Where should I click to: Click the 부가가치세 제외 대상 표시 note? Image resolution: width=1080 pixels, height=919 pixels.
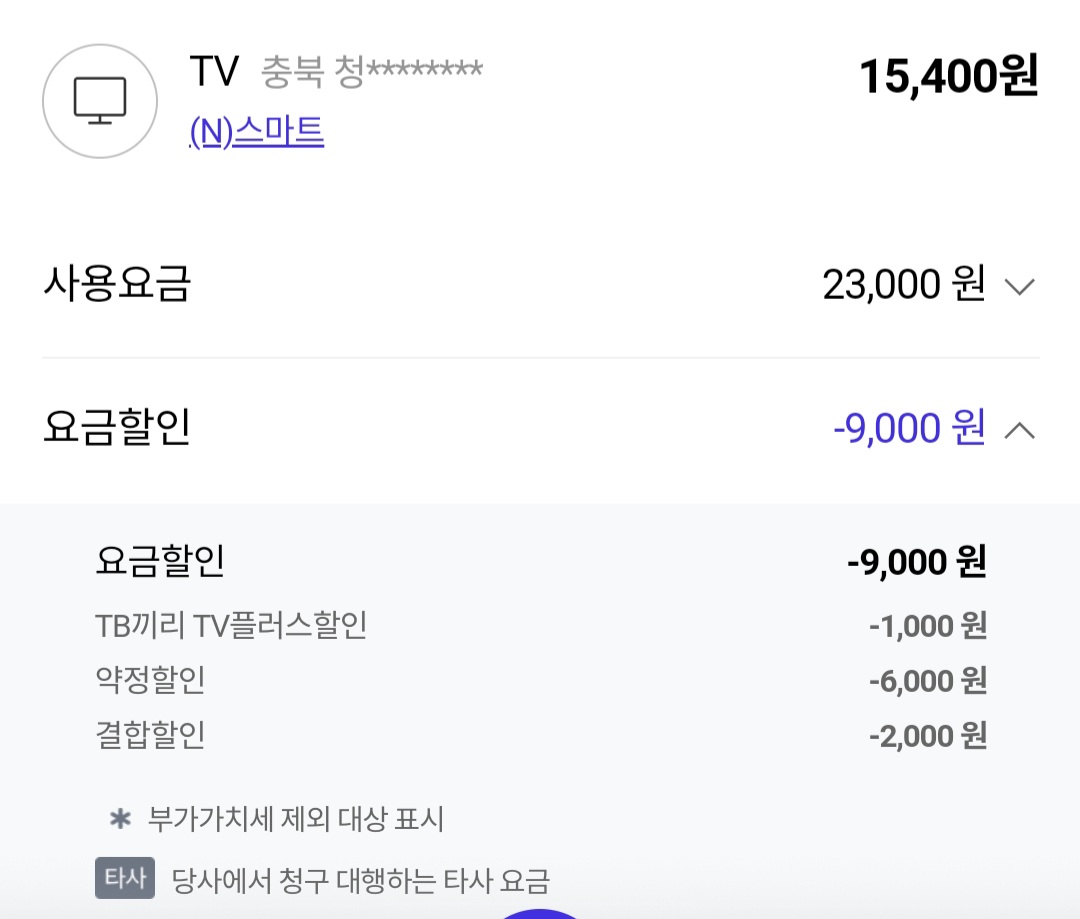tap(296, 820)
